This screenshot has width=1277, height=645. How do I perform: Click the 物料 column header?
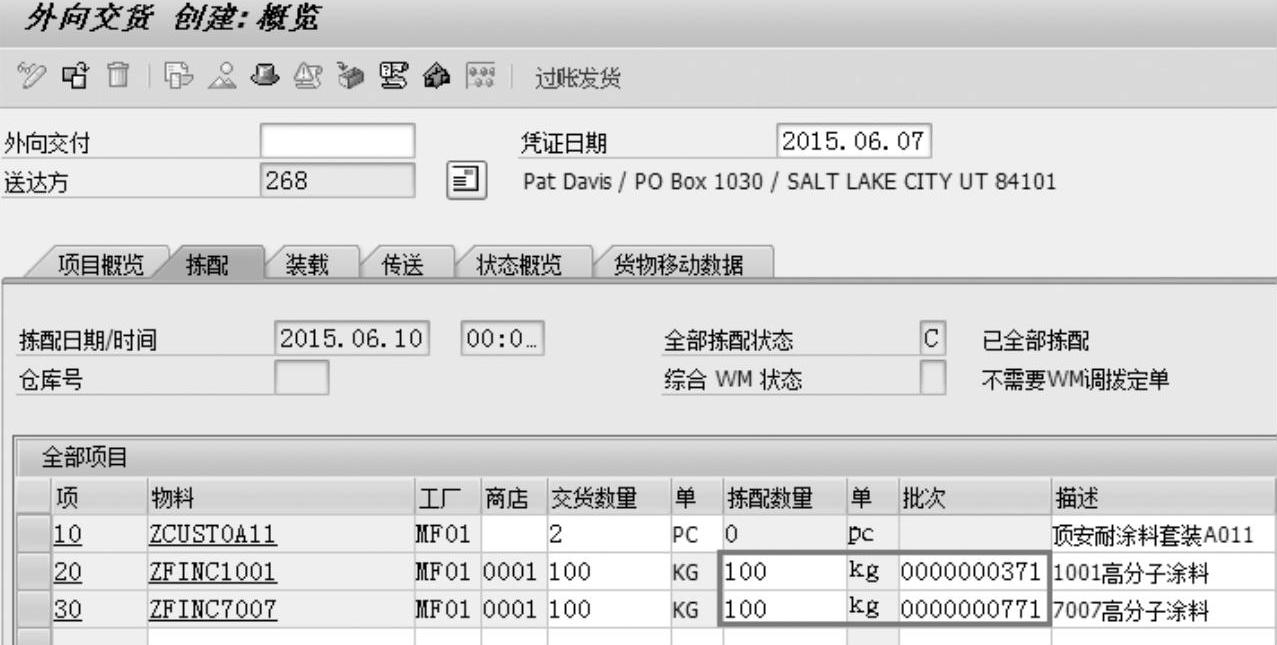[x=279, y=498]
